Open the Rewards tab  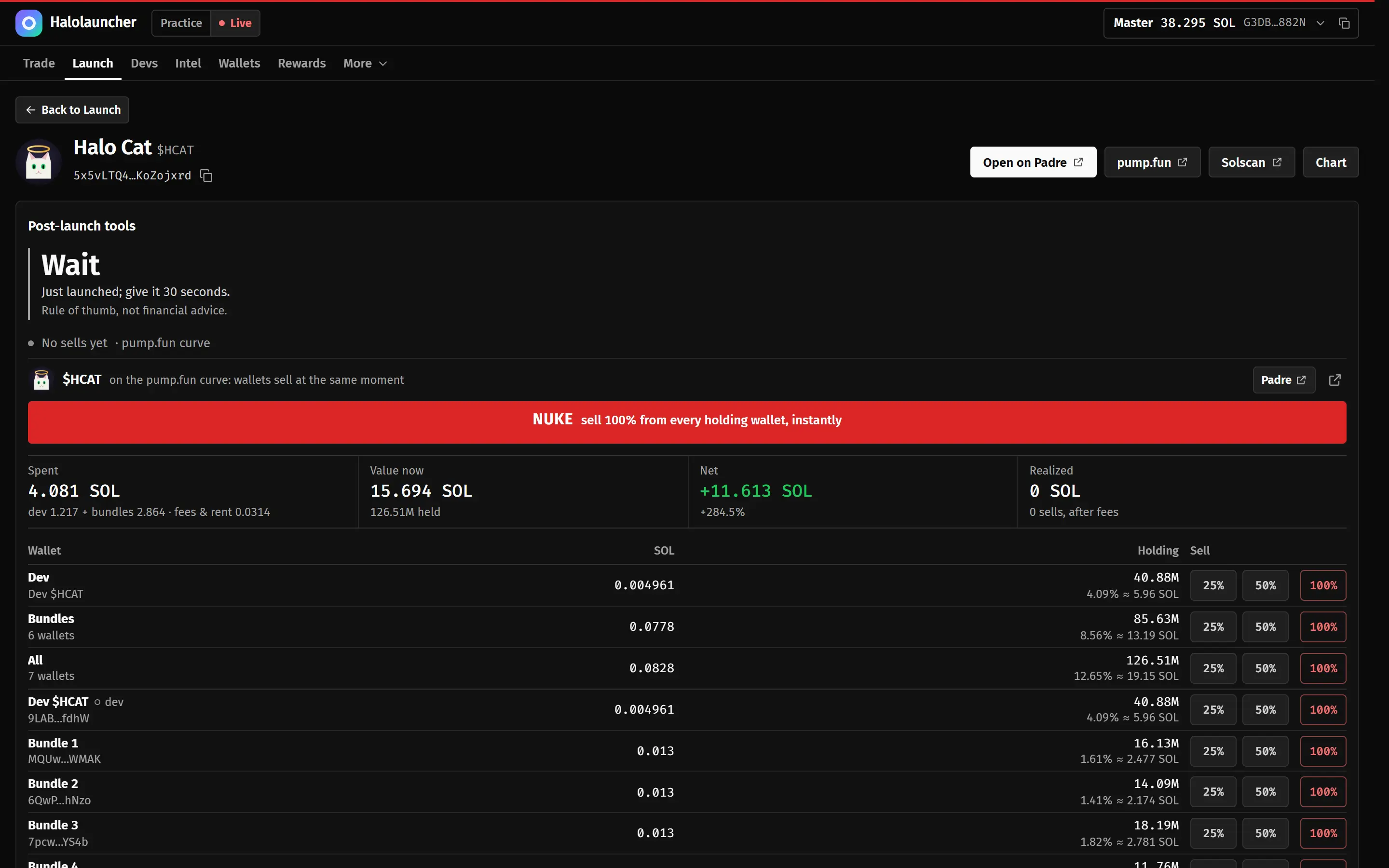302,63
